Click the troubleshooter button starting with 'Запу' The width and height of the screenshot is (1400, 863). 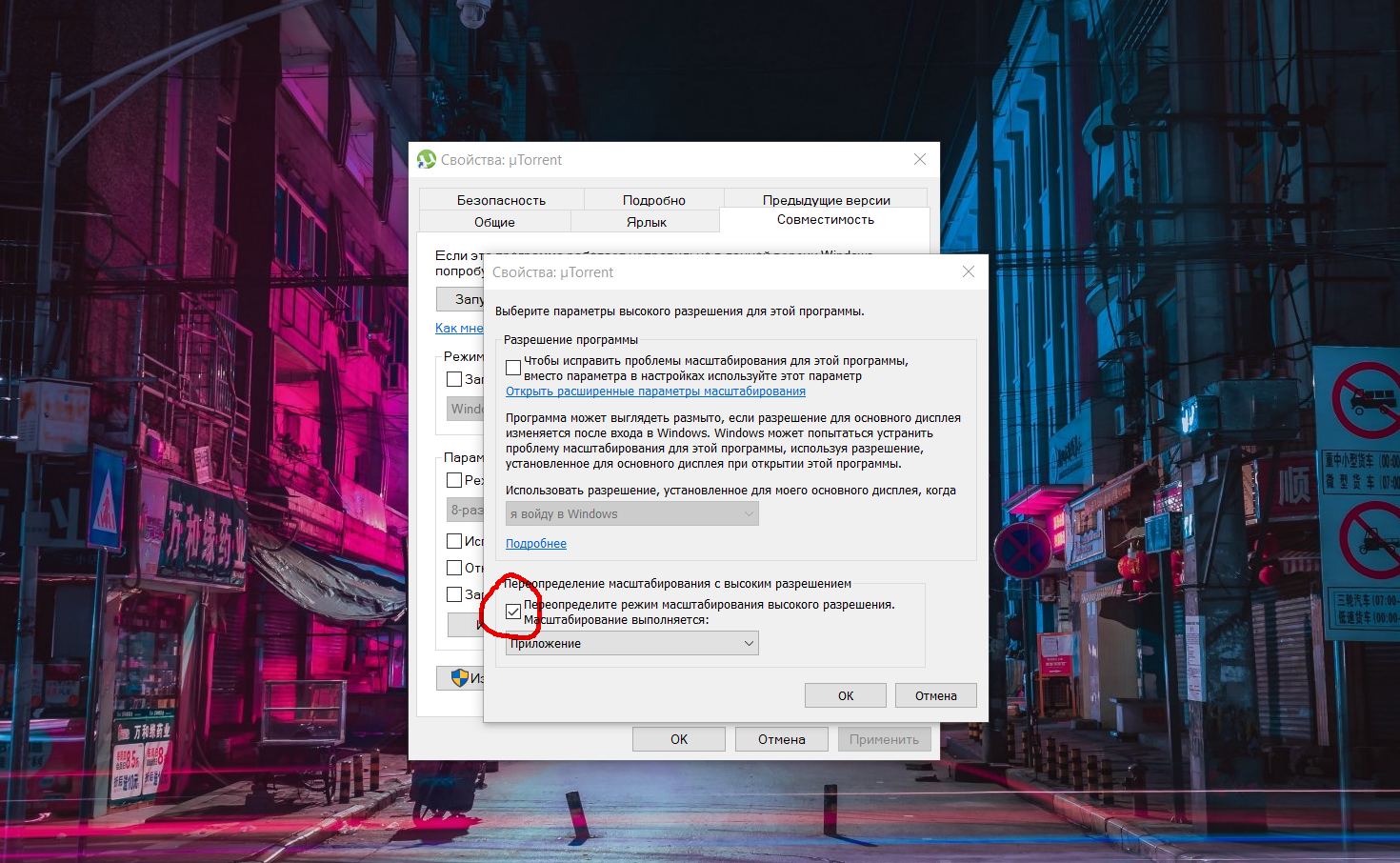pyautogui.click(x=461, y=299)
